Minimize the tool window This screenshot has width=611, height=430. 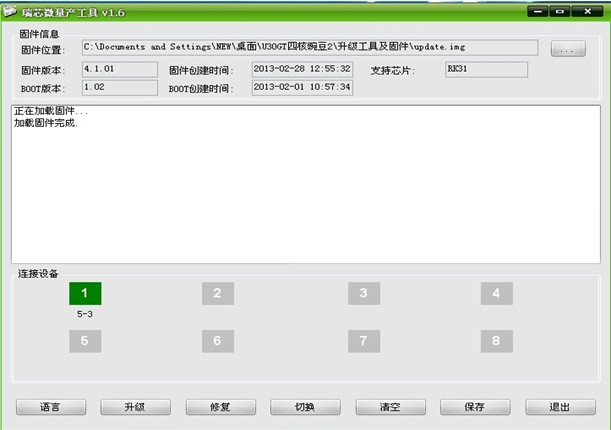(538, 11)
